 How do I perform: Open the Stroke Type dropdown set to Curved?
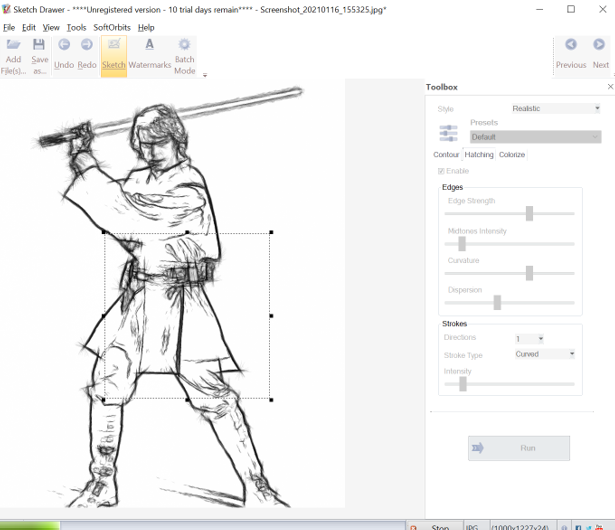[x=545, y=354]
